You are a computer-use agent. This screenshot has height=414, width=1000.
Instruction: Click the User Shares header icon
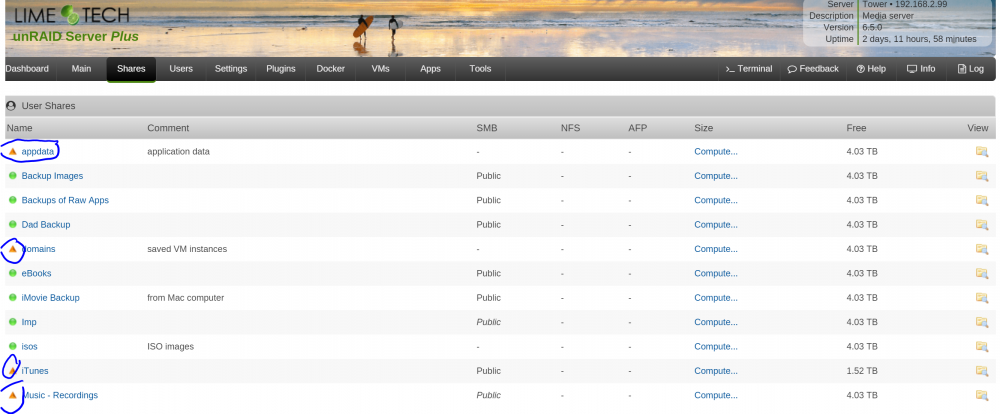point(11,106)
